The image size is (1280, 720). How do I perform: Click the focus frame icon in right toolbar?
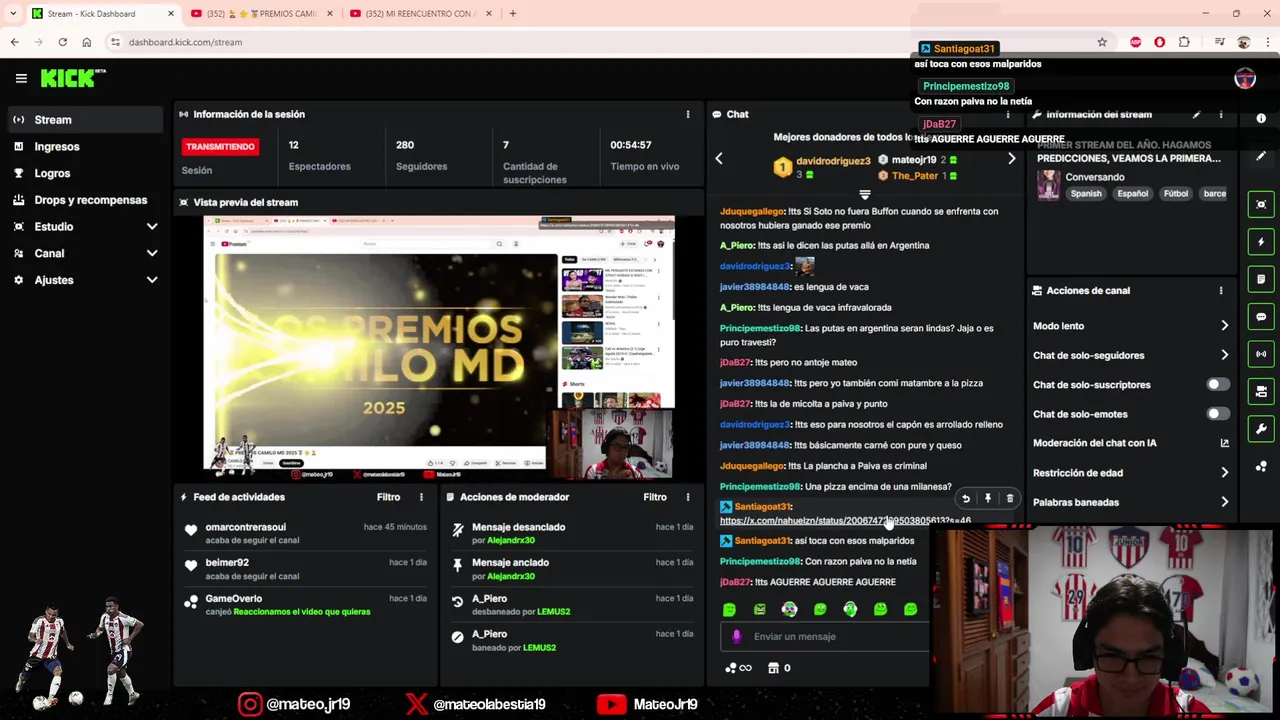pos(1261,204)
